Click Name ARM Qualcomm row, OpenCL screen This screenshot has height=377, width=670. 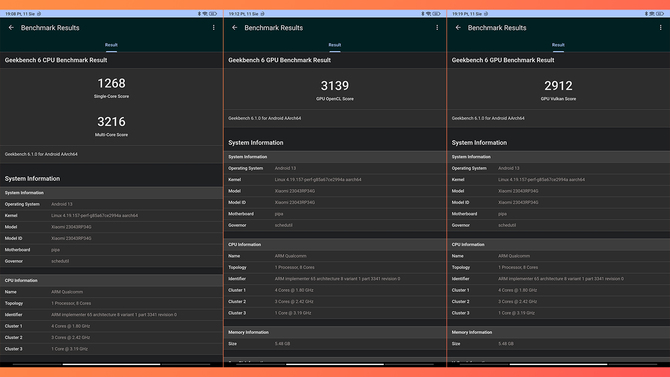[x=335, y=256]
